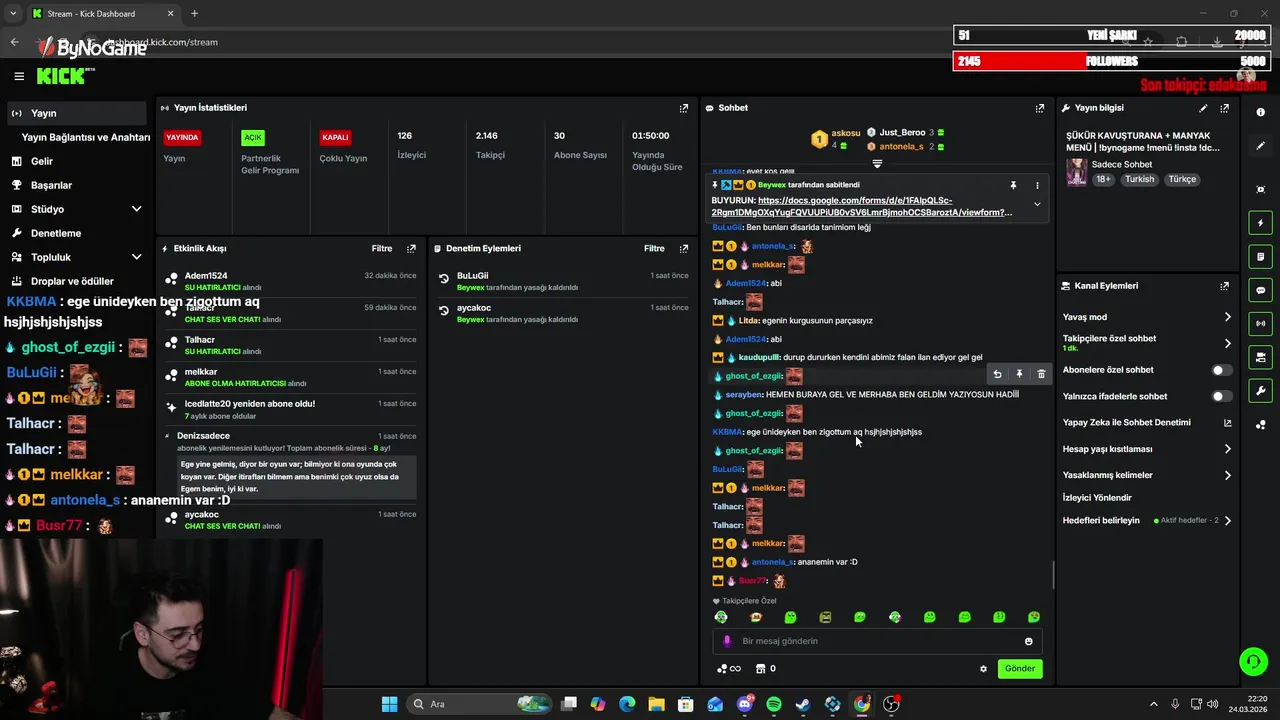Pop out the Sohbet chat panel

coord(1040,108)
